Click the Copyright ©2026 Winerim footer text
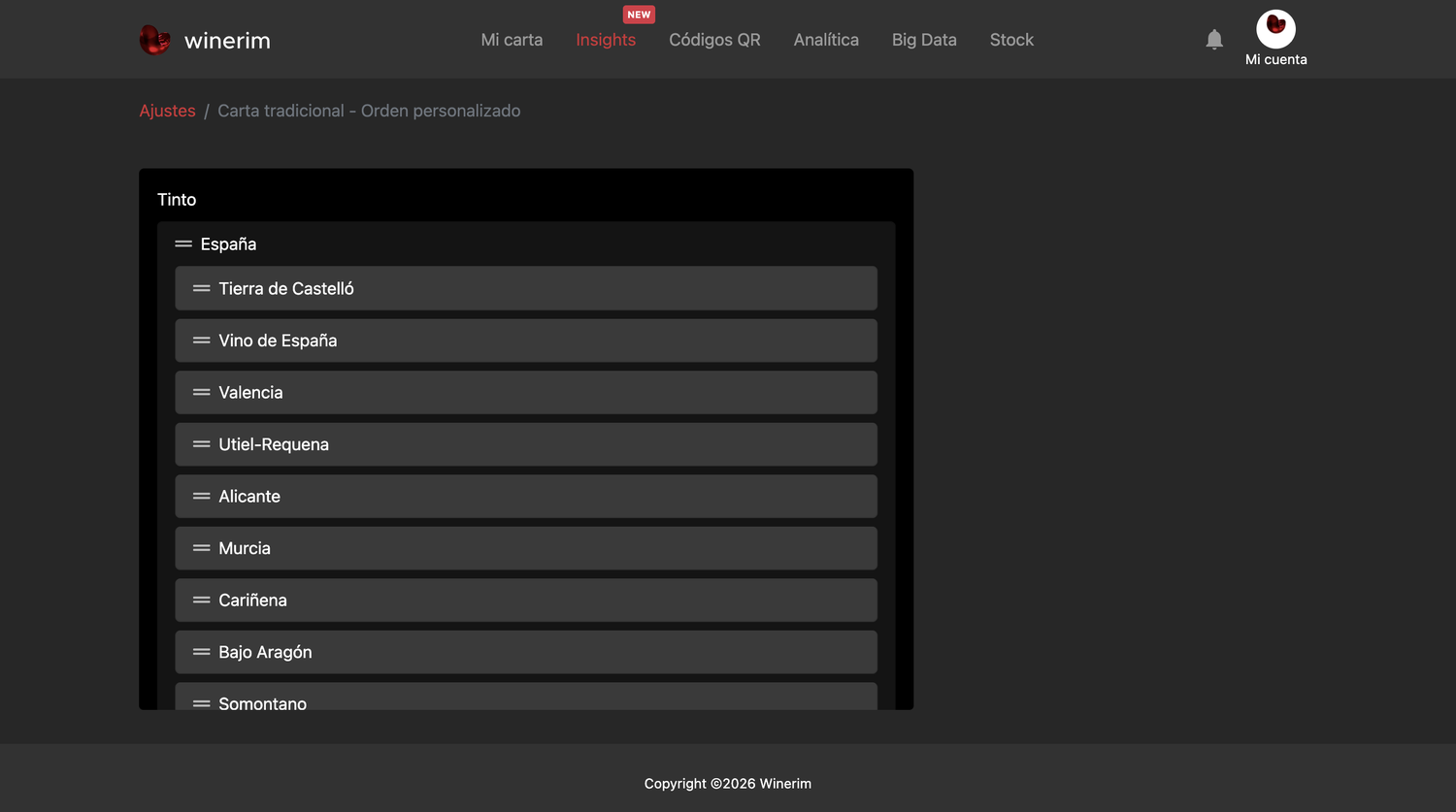The image size is (1456, 812). [x=728, y=783]
